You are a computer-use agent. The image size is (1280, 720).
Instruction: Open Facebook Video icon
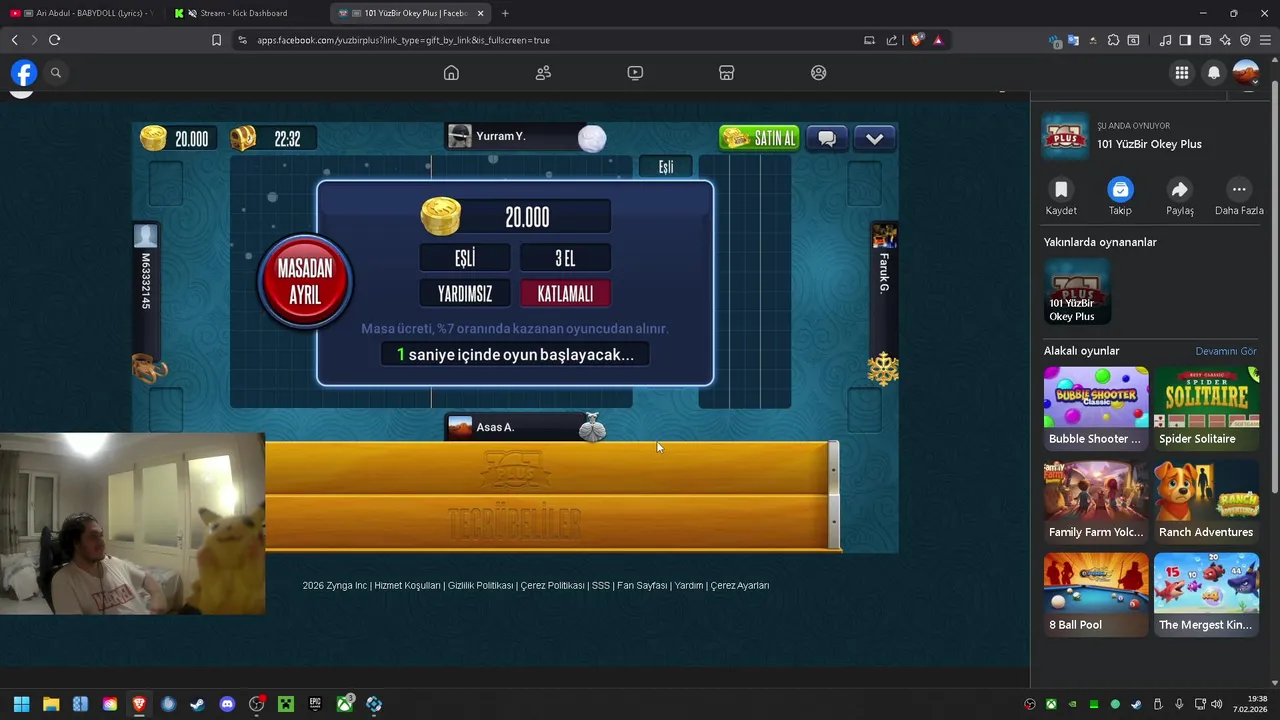[x=635, y=73]
